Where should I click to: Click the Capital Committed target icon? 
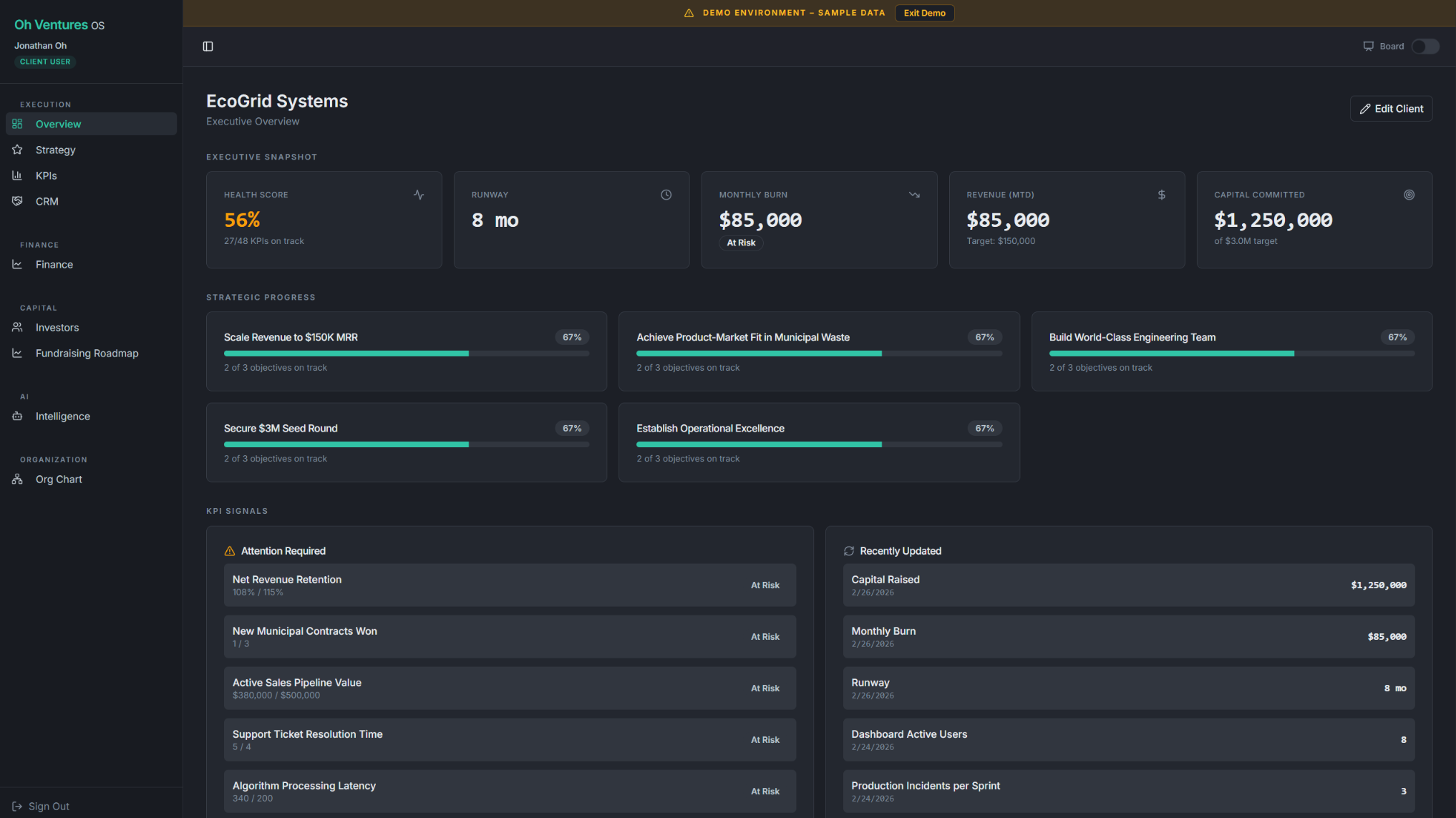point(1409,195)
